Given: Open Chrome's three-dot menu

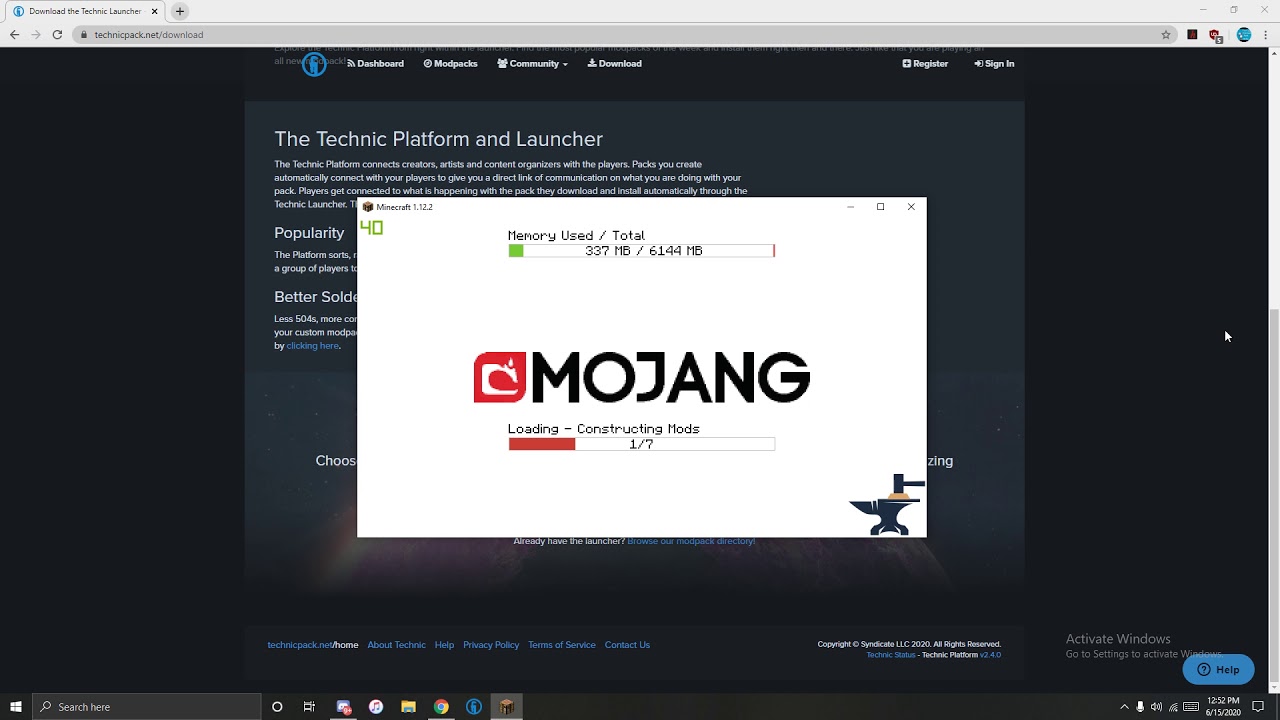Looking at the screenshot, I should pyautogui.click(x=1266, y=34).
